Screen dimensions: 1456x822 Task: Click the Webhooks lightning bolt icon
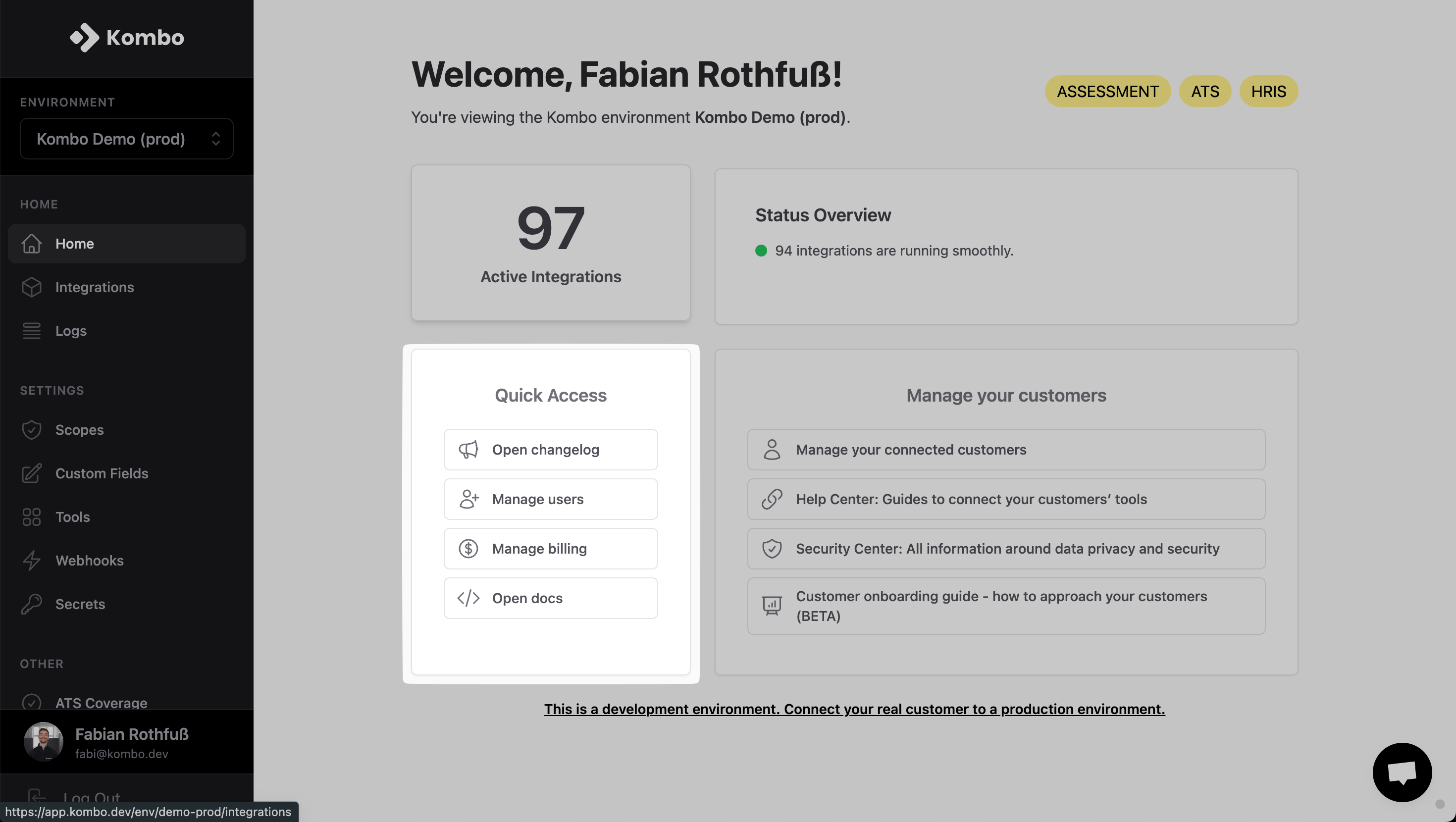pos(32,560)
